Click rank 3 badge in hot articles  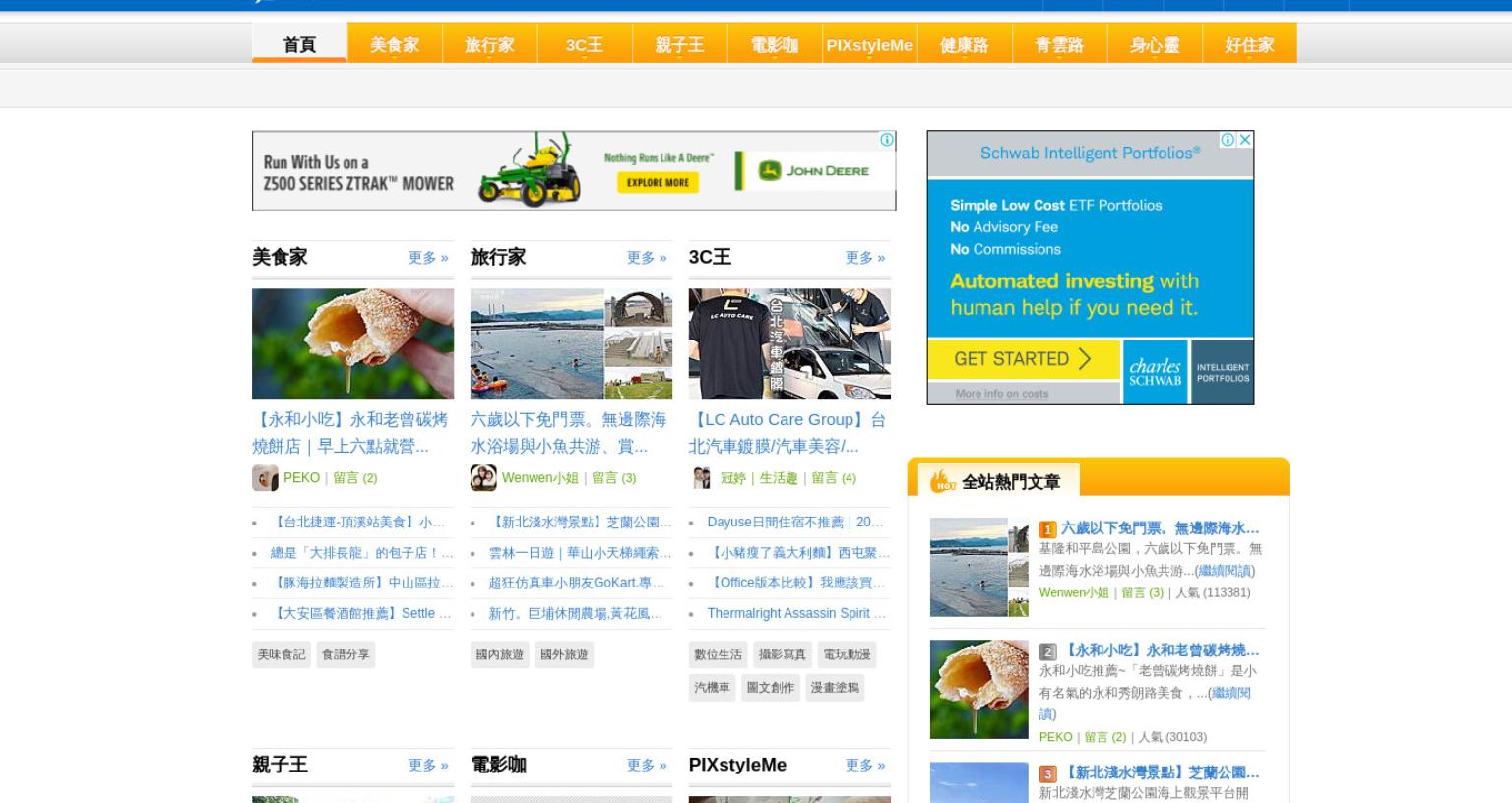pos(1047,774)
